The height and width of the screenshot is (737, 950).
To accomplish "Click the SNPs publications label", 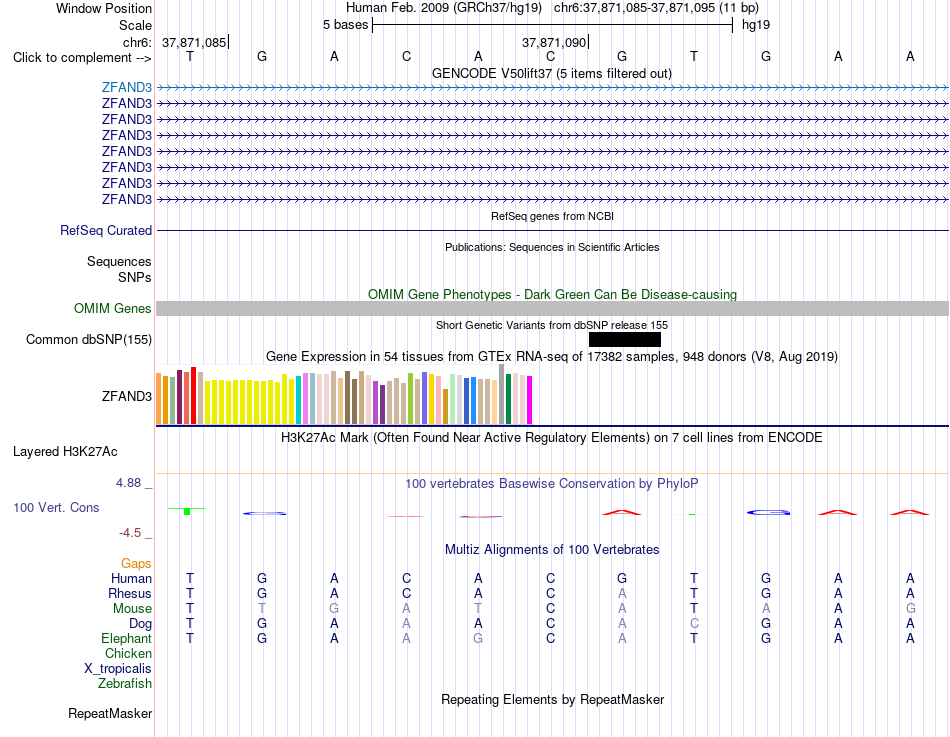I will pos(135,277).
